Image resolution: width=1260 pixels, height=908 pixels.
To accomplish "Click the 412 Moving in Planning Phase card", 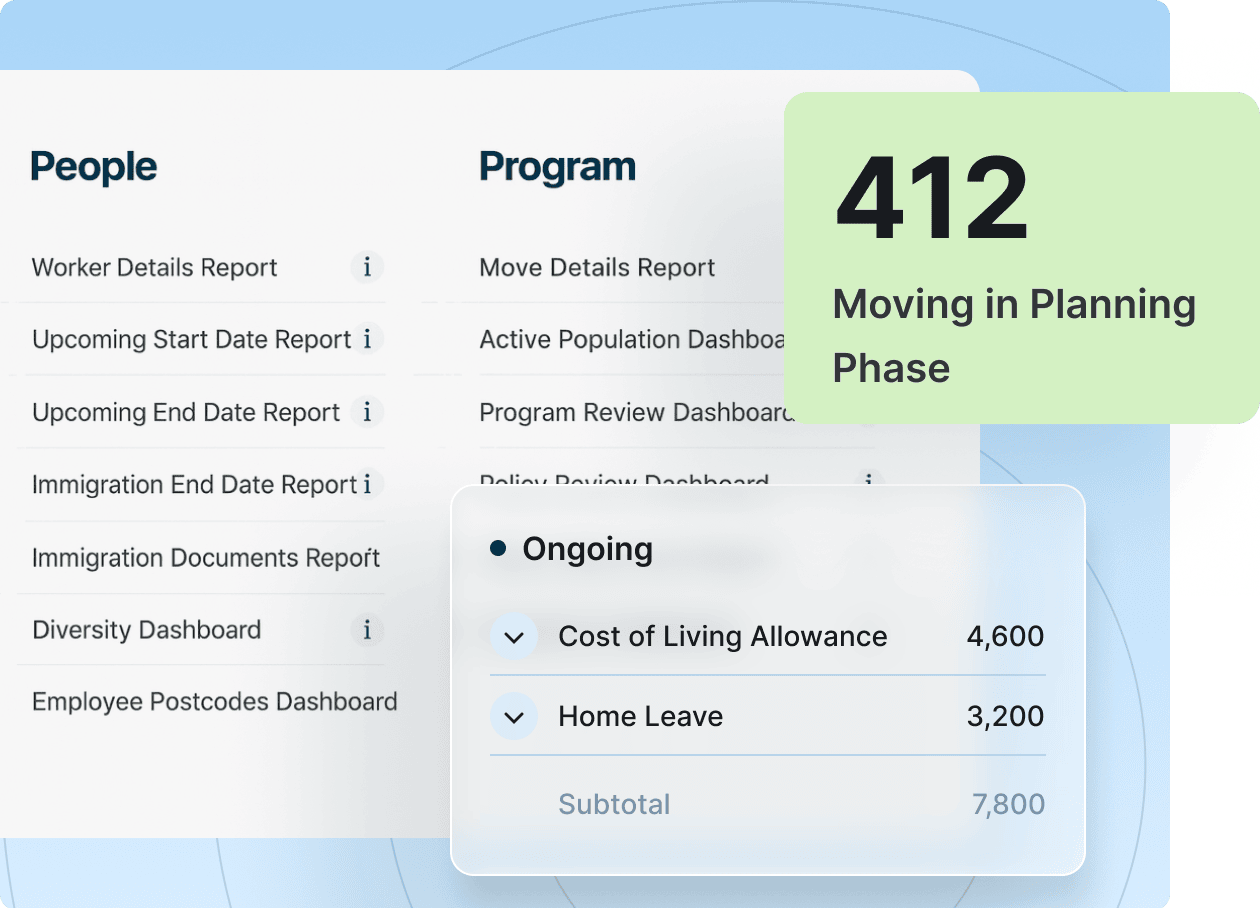I will click(x=1020, y=258).
